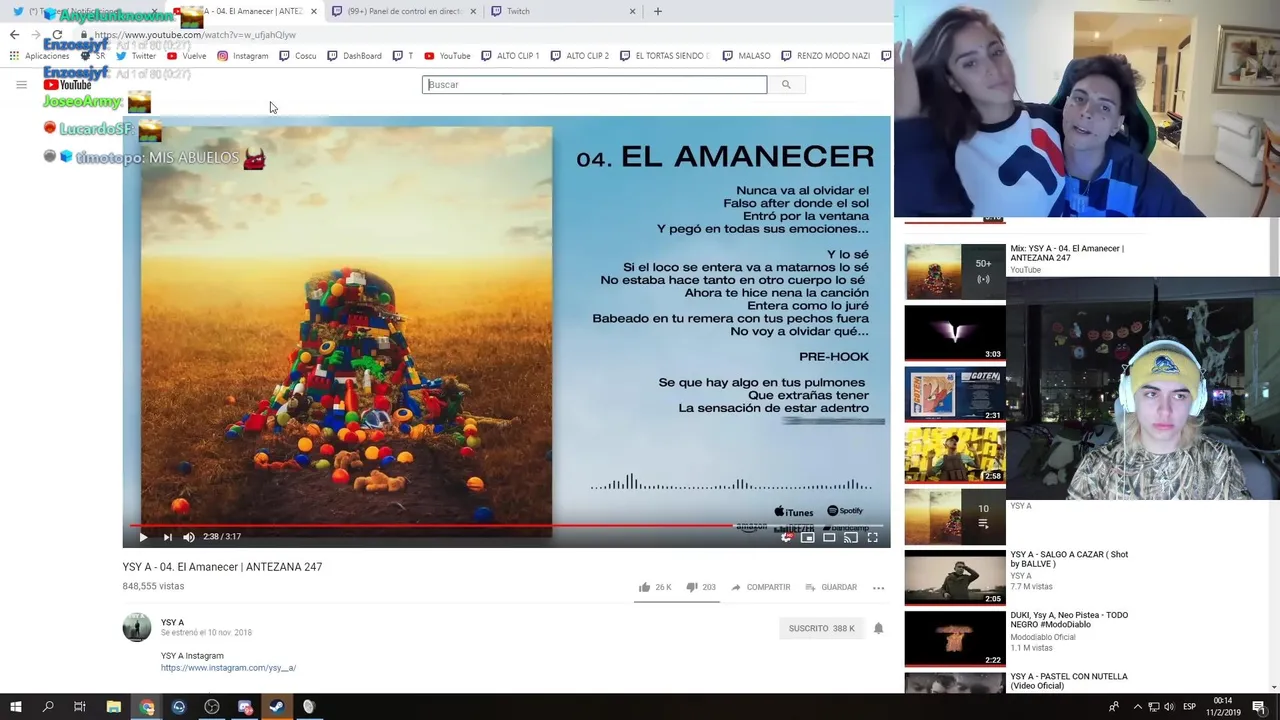Like the video thumbs up icon
This screenshot has height=720, width=1280.
point(644,587)
